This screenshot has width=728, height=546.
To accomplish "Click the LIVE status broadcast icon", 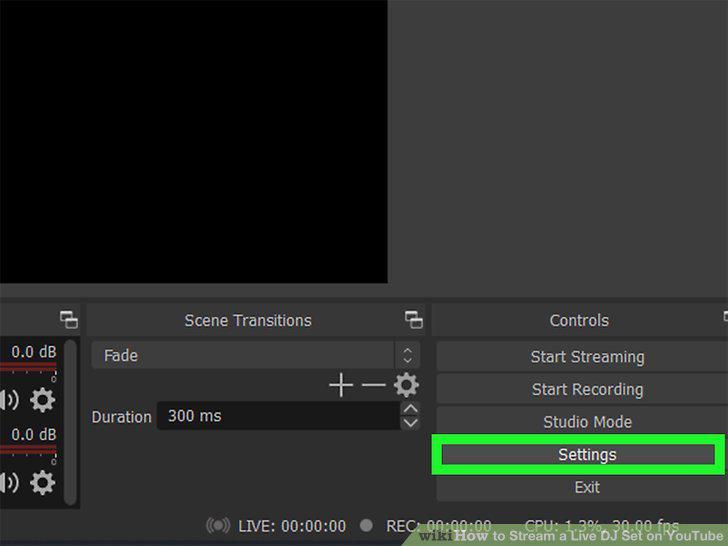I will point(218,526).
